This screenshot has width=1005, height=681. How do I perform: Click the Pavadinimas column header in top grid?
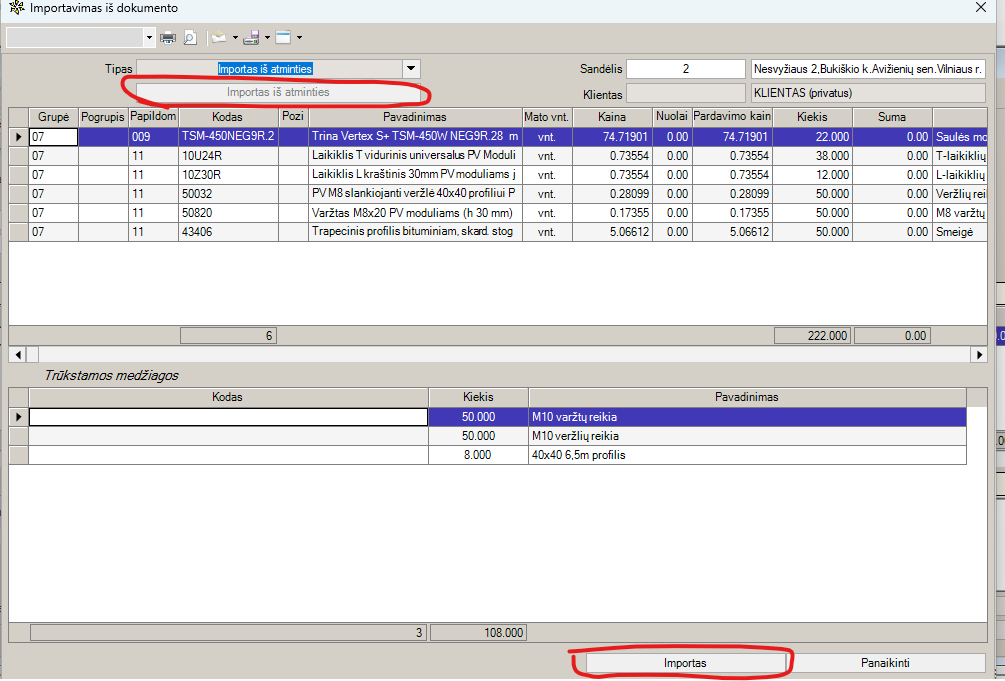point(415,117)
